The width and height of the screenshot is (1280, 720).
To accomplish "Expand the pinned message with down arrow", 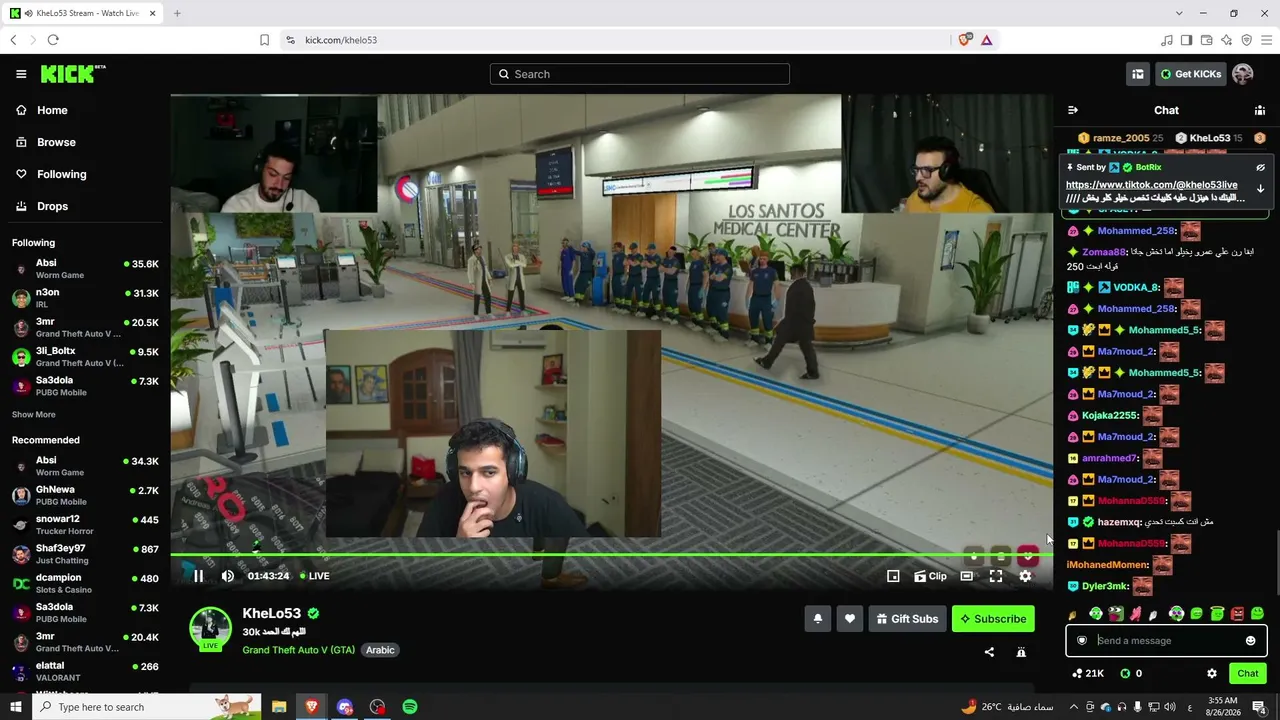I will tap(1260, 188).
